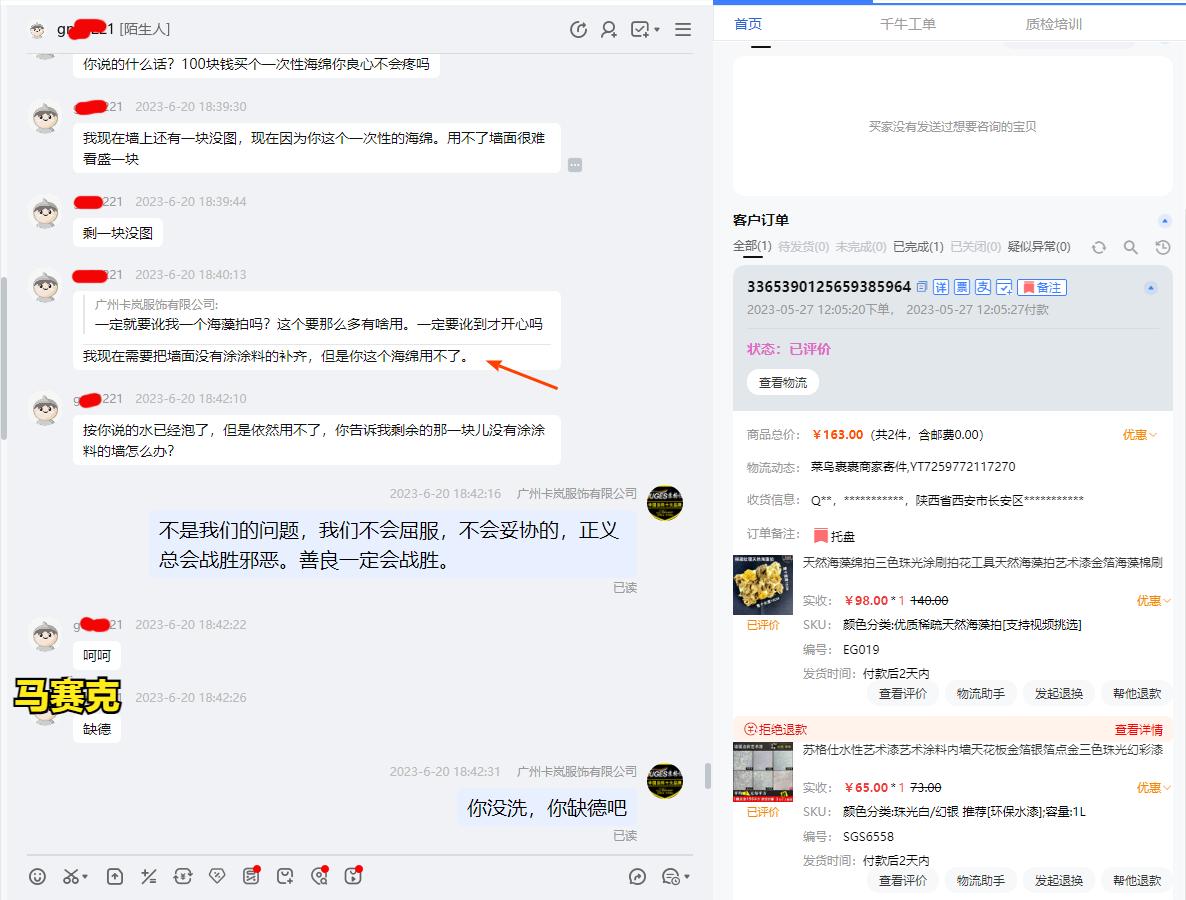Open the emoji picker in chat toolbar
This screenshot has height=900, width=1186.
pyautogui.click(x=37, y=876)
